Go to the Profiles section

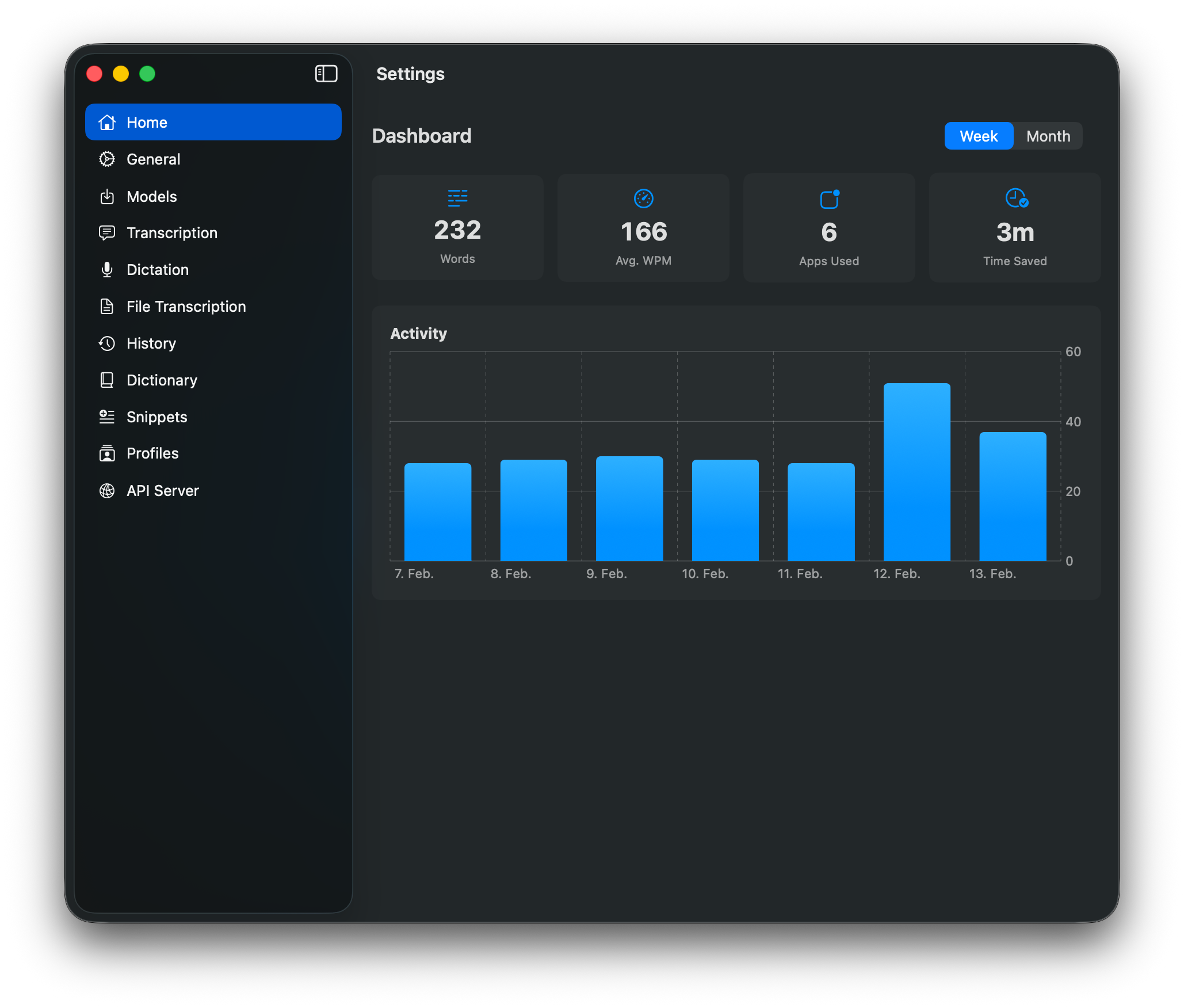pyautogui.click(x=152, y=453)
